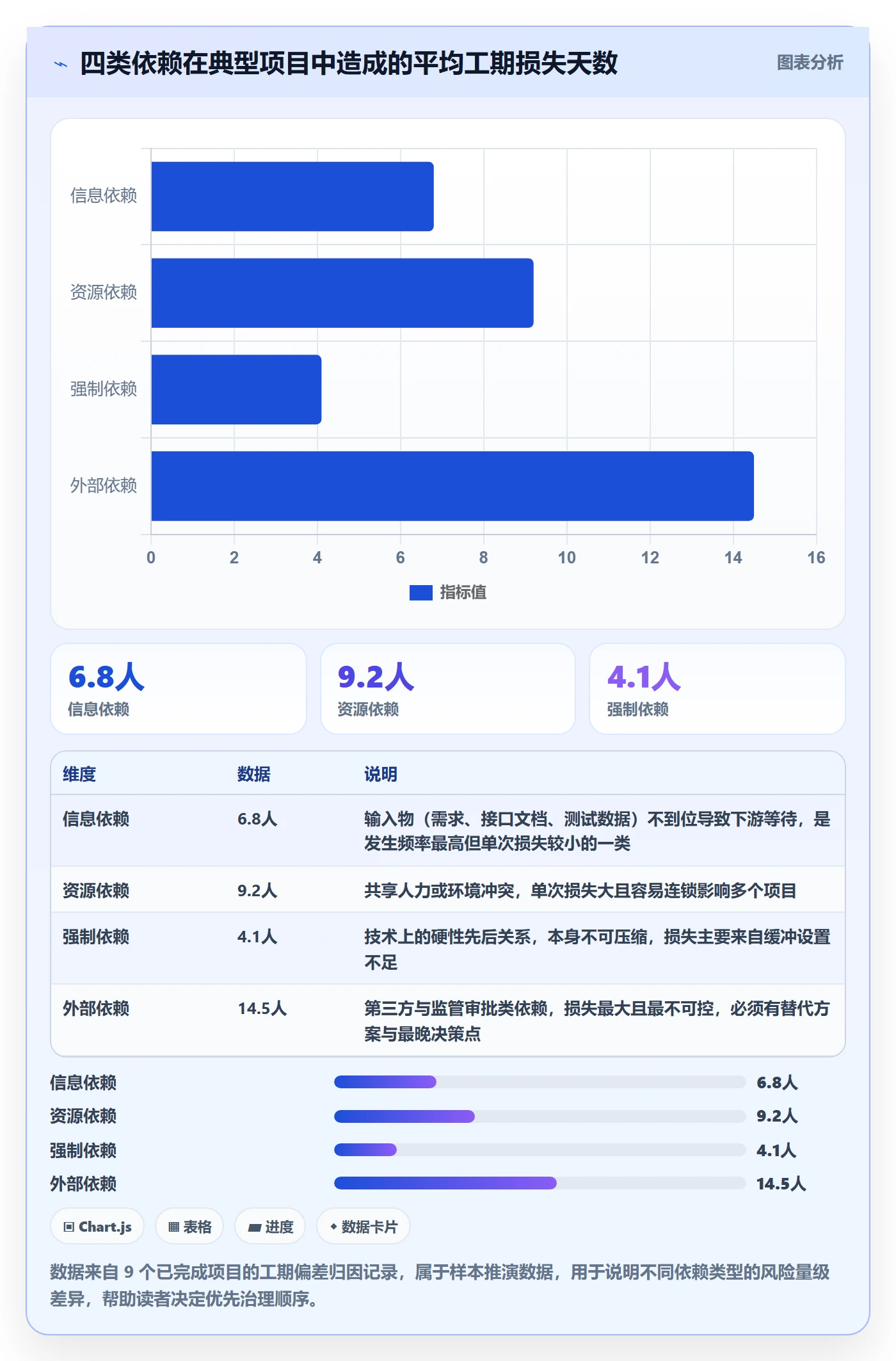Open the 9.2人 资源依赖 data card
Viewport: 896px width, 1361px height.
[x=448, y=689]
